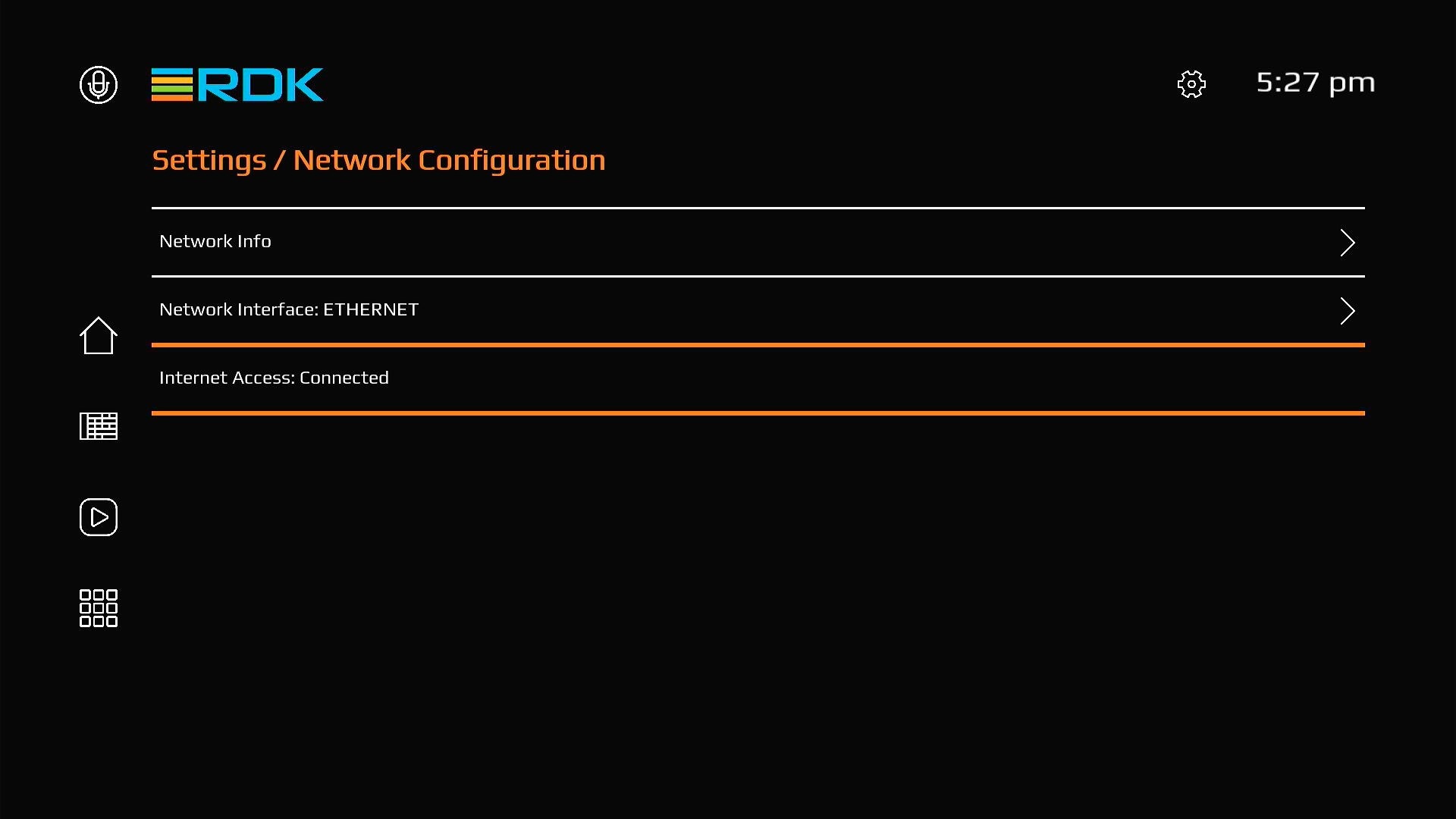Image resolution: width=1456 pixels, height=819 pixels.
Task: Click the RDK logo text
Action: tap(260, 84)
